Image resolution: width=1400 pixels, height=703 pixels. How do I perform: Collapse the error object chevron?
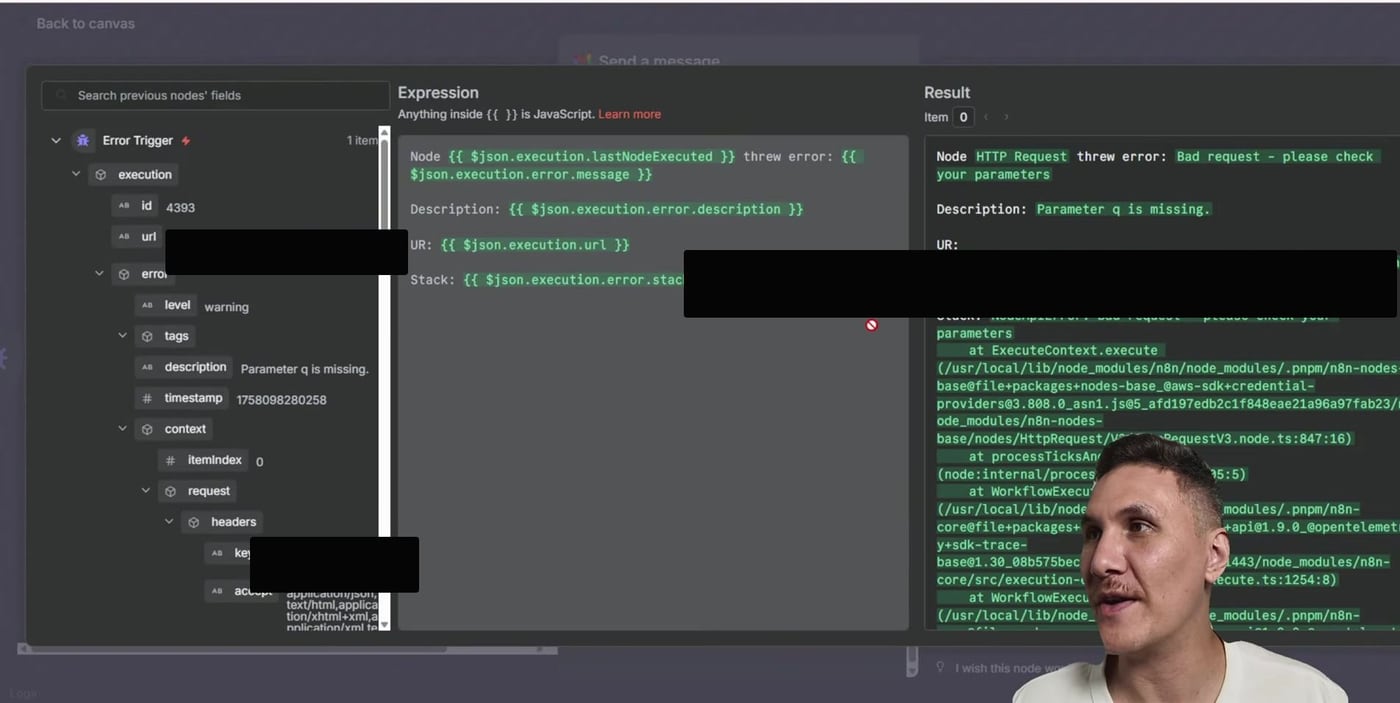(99, 274)
